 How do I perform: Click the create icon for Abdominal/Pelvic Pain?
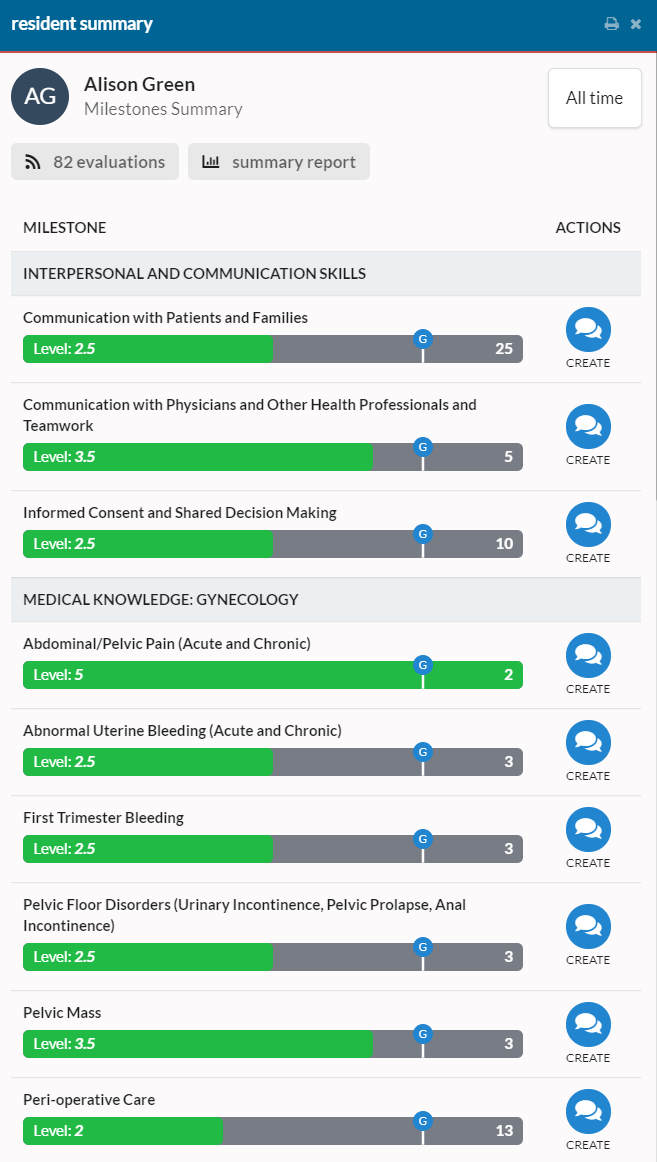tap(588, 655)
